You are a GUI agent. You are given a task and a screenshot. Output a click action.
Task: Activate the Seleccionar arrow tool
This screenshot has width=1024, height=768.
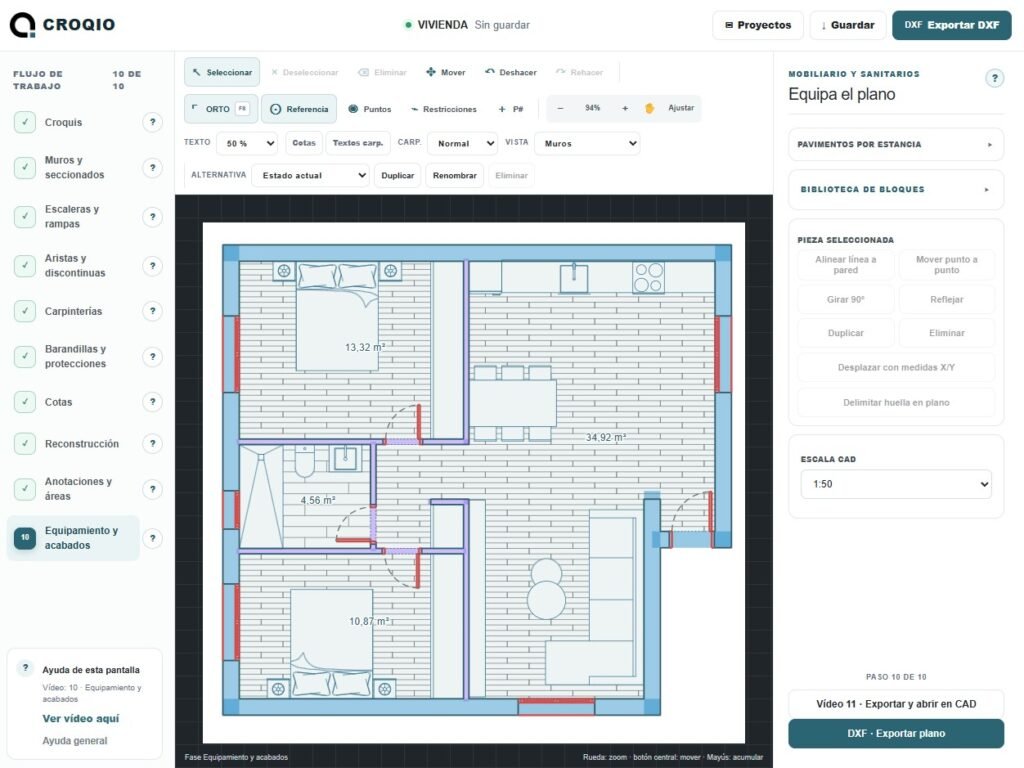222,72
